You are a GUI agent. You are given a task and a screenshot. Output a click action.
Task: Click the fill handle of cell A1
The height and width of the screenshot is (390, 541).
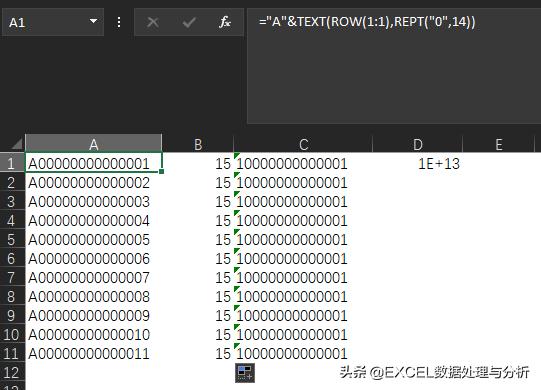(x=161, y=171)
